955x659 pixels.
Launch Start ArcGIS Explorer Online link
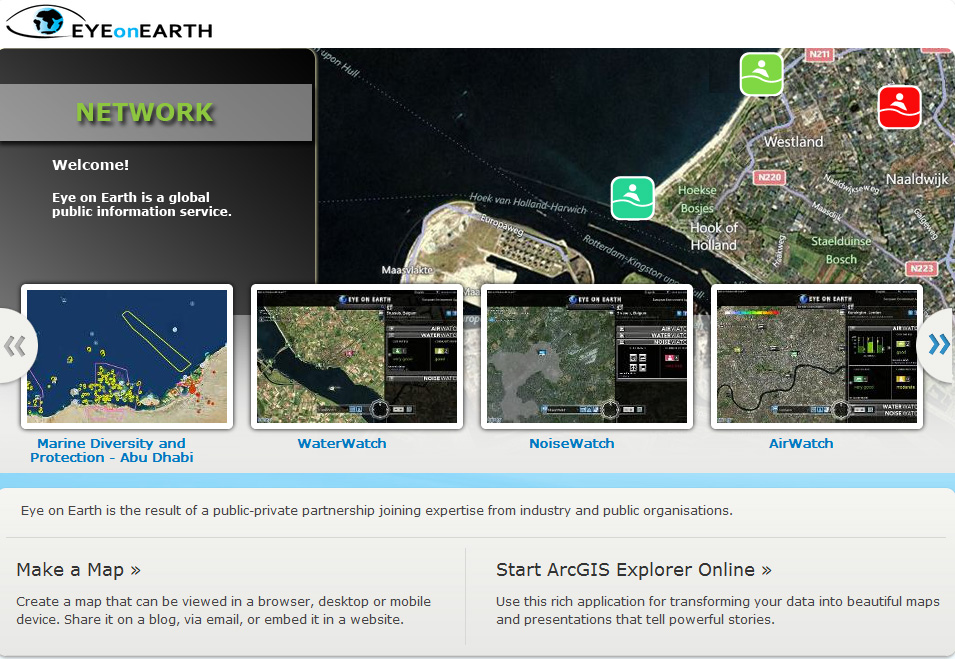[x=633, y=570]
